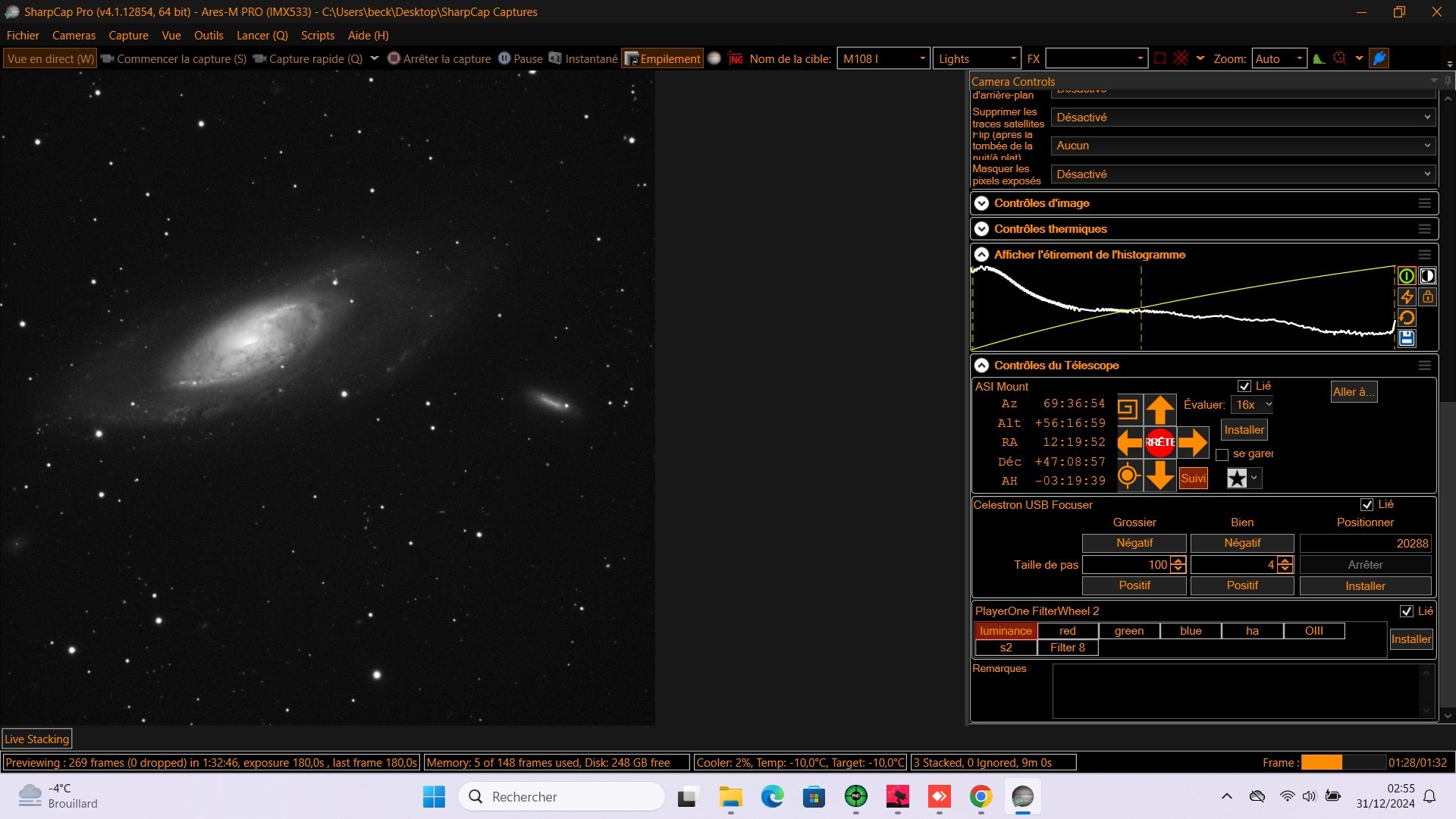The height and width of the screenshot is (819, 1456).
Task: Open the Outils menu
Action: point(209,36)
